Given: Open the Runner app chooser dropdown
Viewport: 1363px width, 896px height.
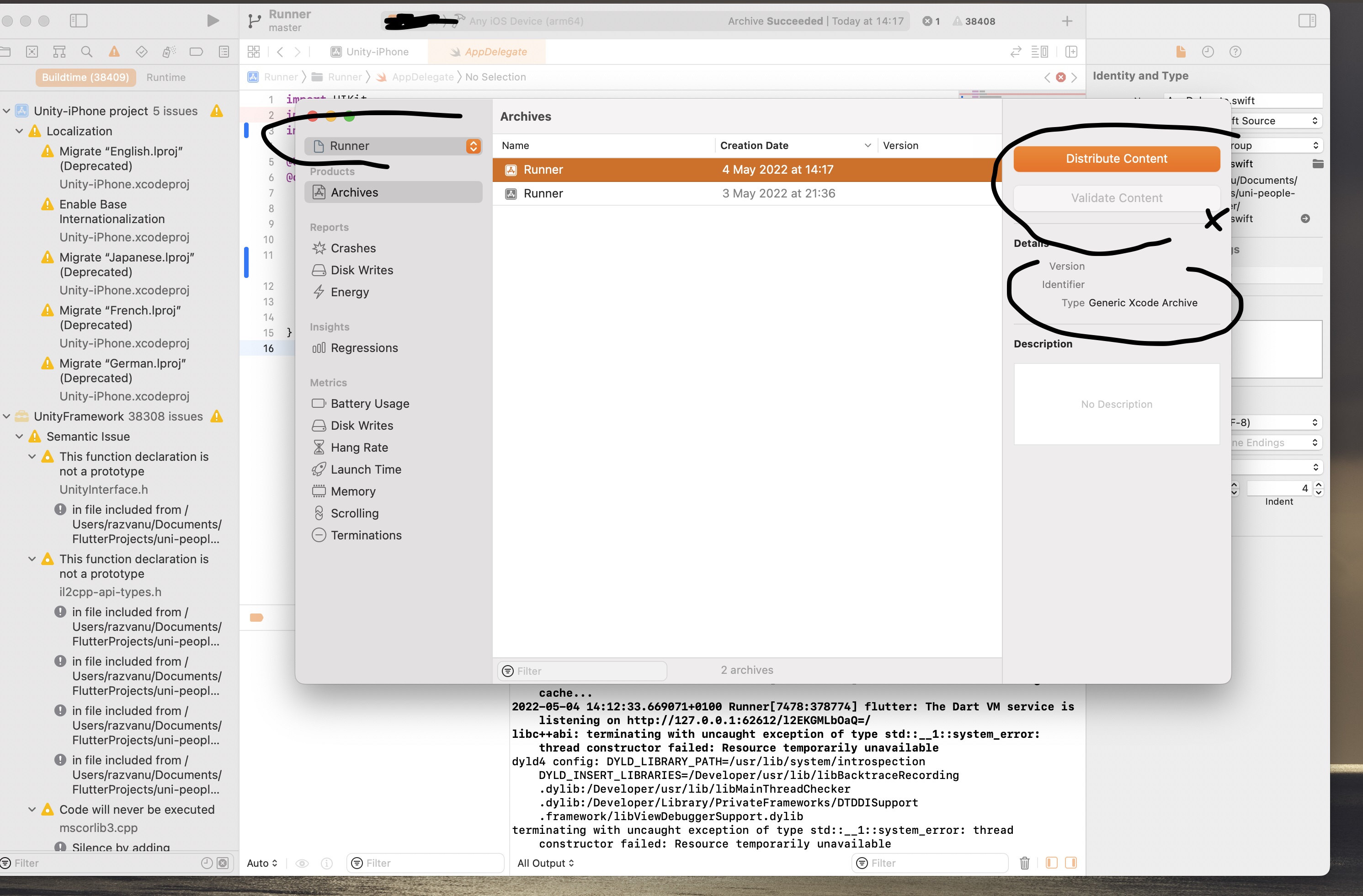Looking at the screenshot, I should click(394, 146).
